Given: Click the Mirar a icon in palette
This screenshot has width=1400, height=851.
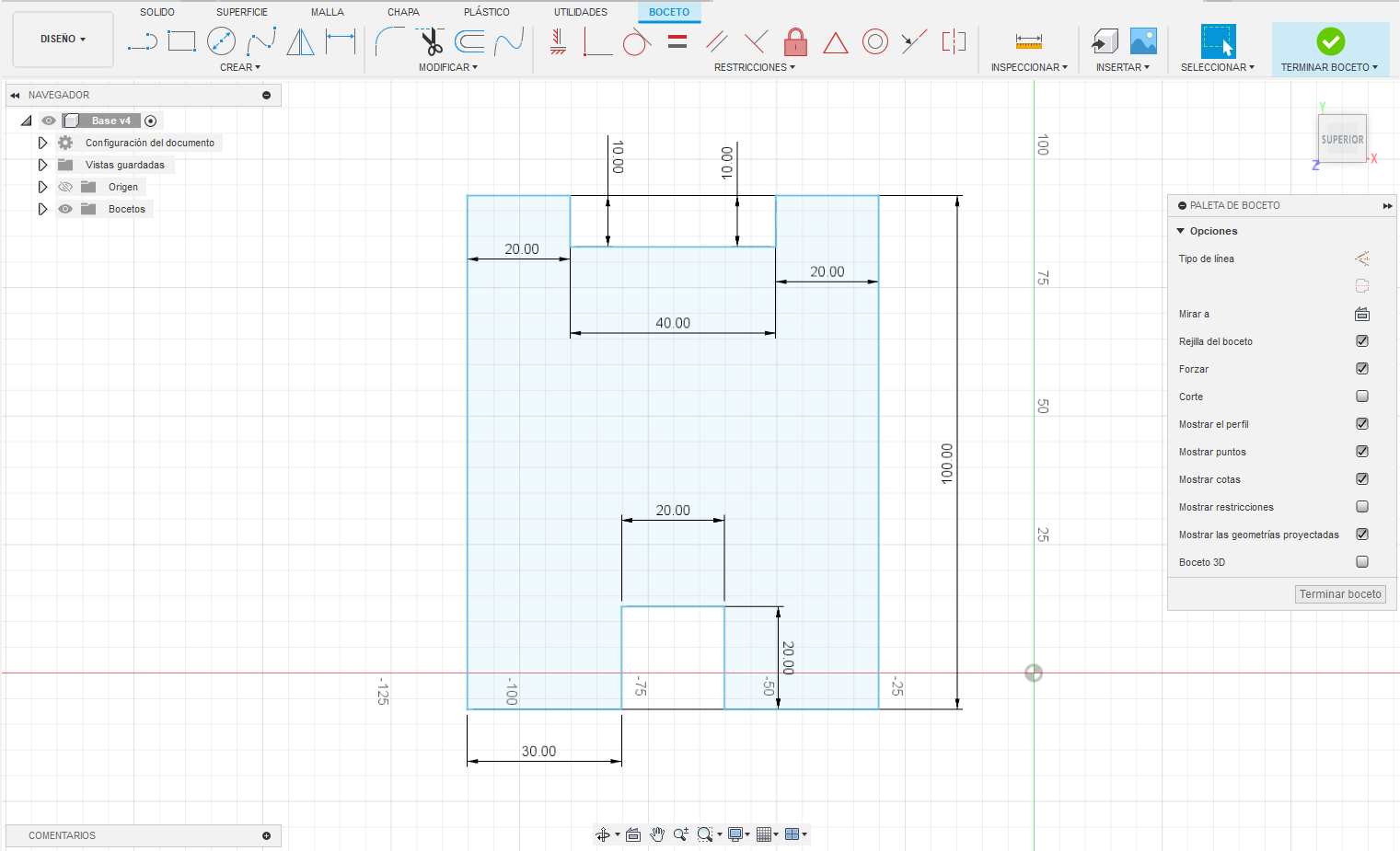Looking at the screenshot, I should [x=1362, y=314].
